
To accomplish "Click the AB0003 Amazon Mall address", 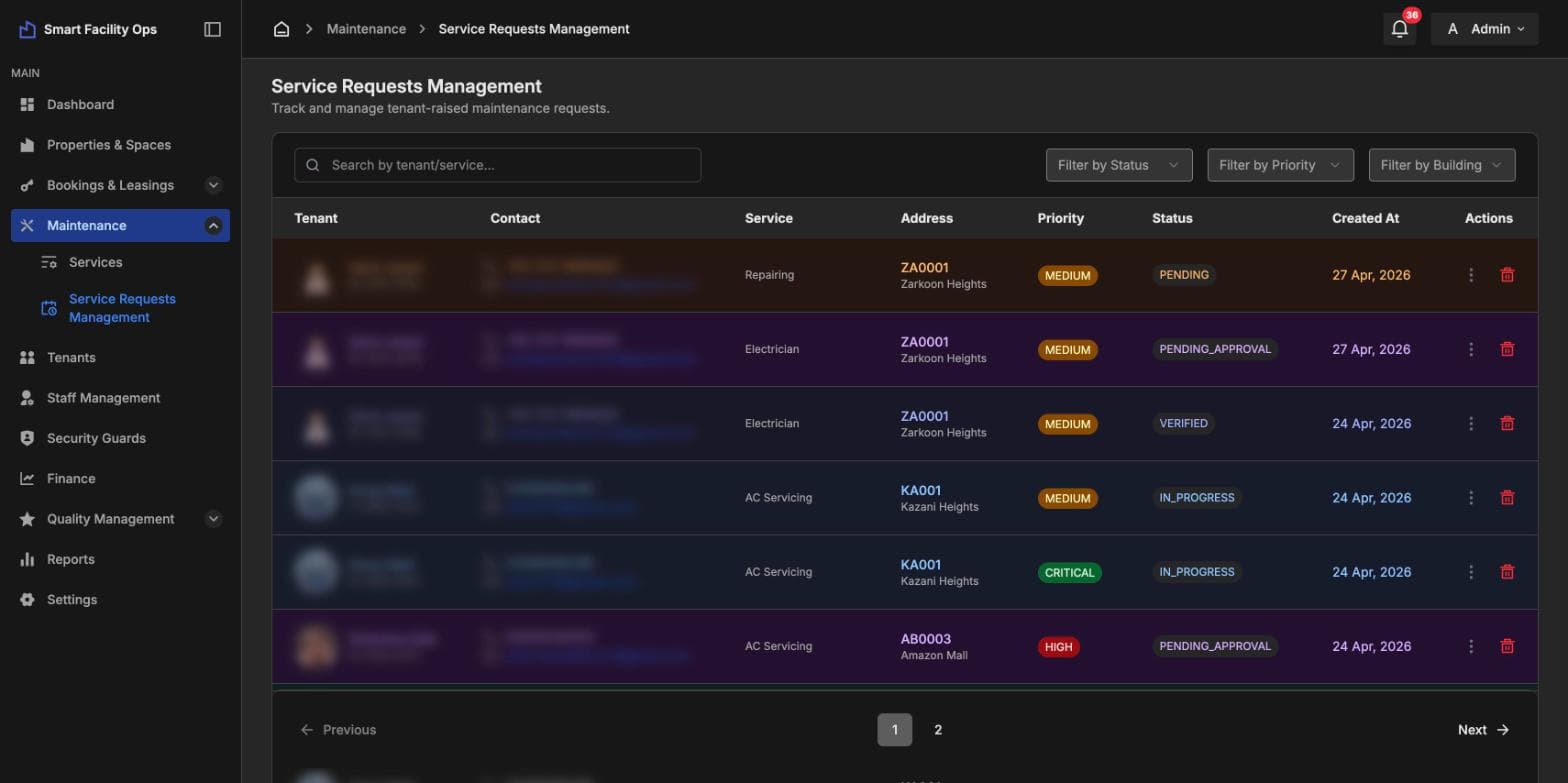I will [x=934, y=647].
